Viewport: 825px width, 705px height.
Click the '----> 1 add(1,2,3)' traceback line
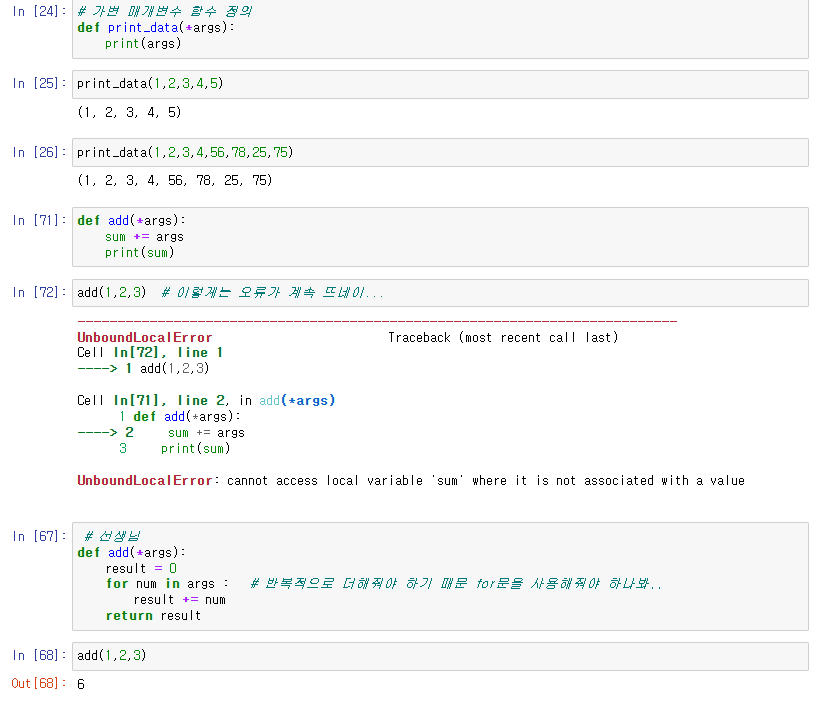pyautogui.click(x=143, y=368)
